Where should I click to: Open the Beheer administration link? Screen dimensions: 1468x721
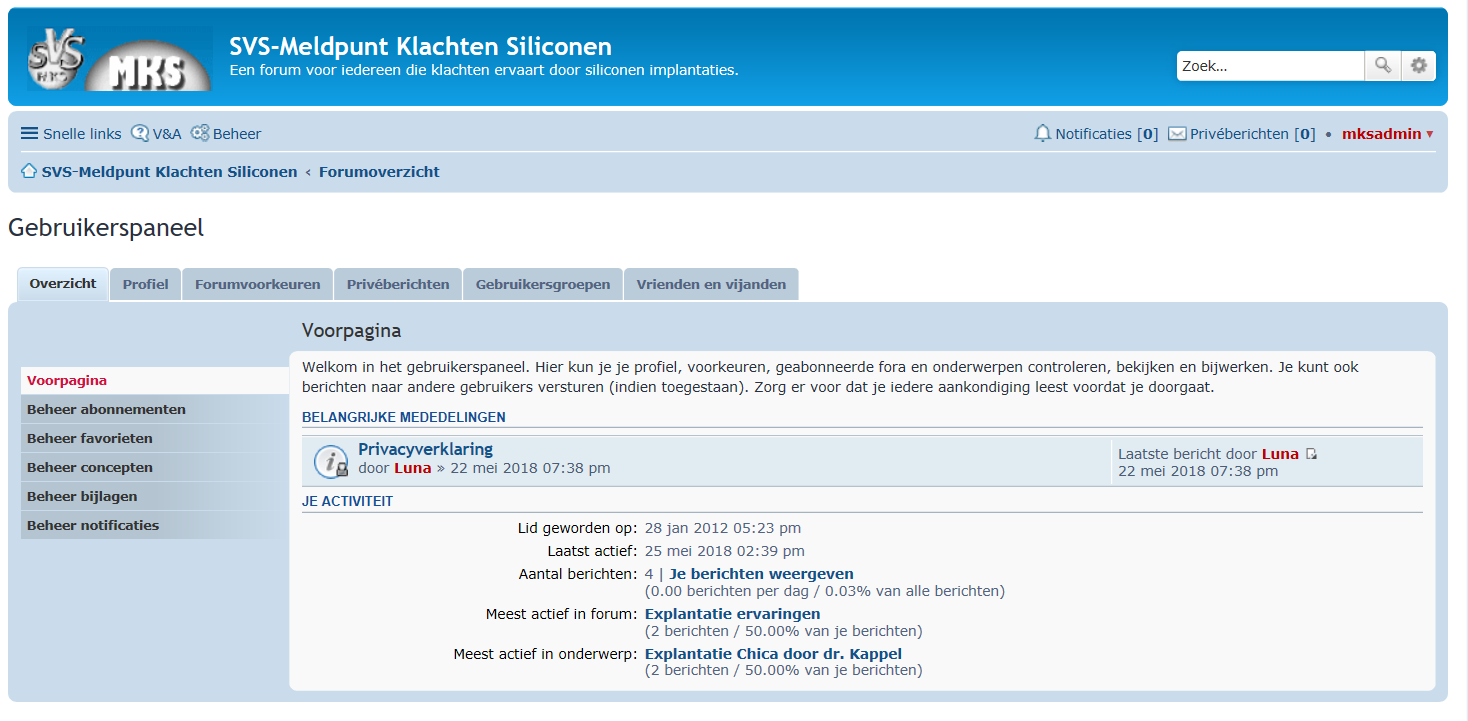tap(226, 134)
